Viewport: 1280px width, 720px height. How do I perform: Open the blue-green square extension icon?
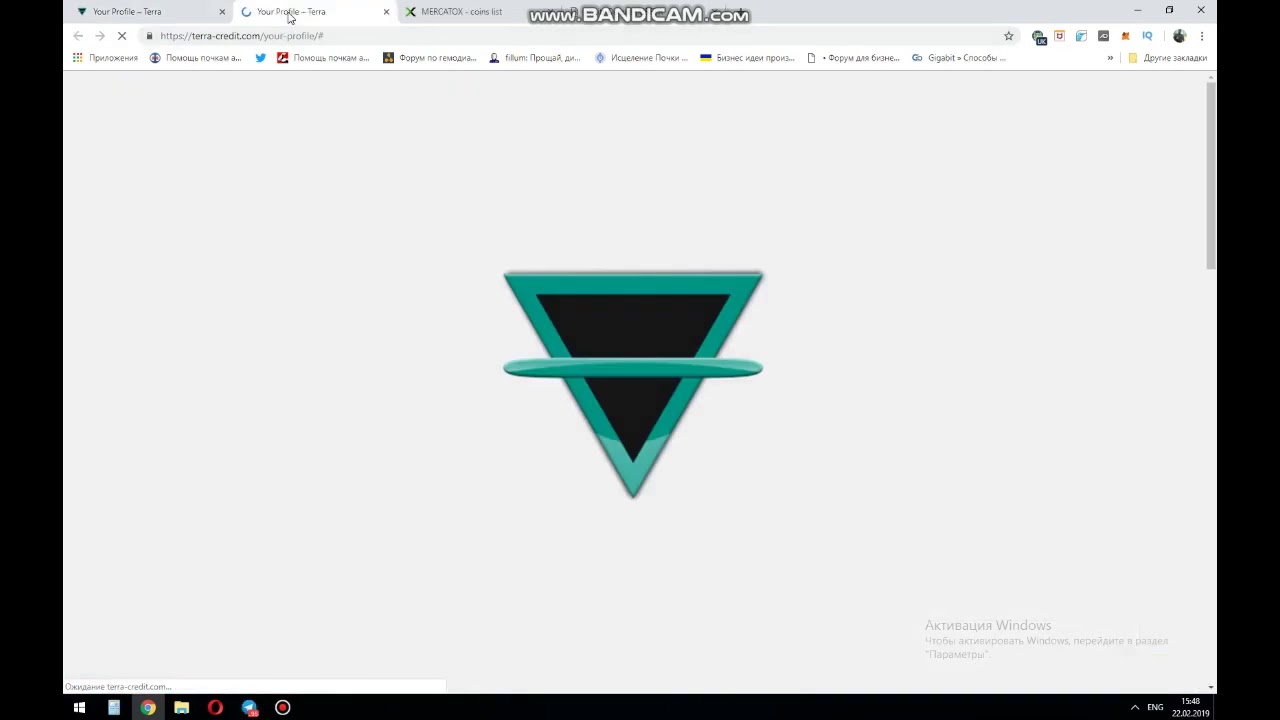click(1081, 36)
